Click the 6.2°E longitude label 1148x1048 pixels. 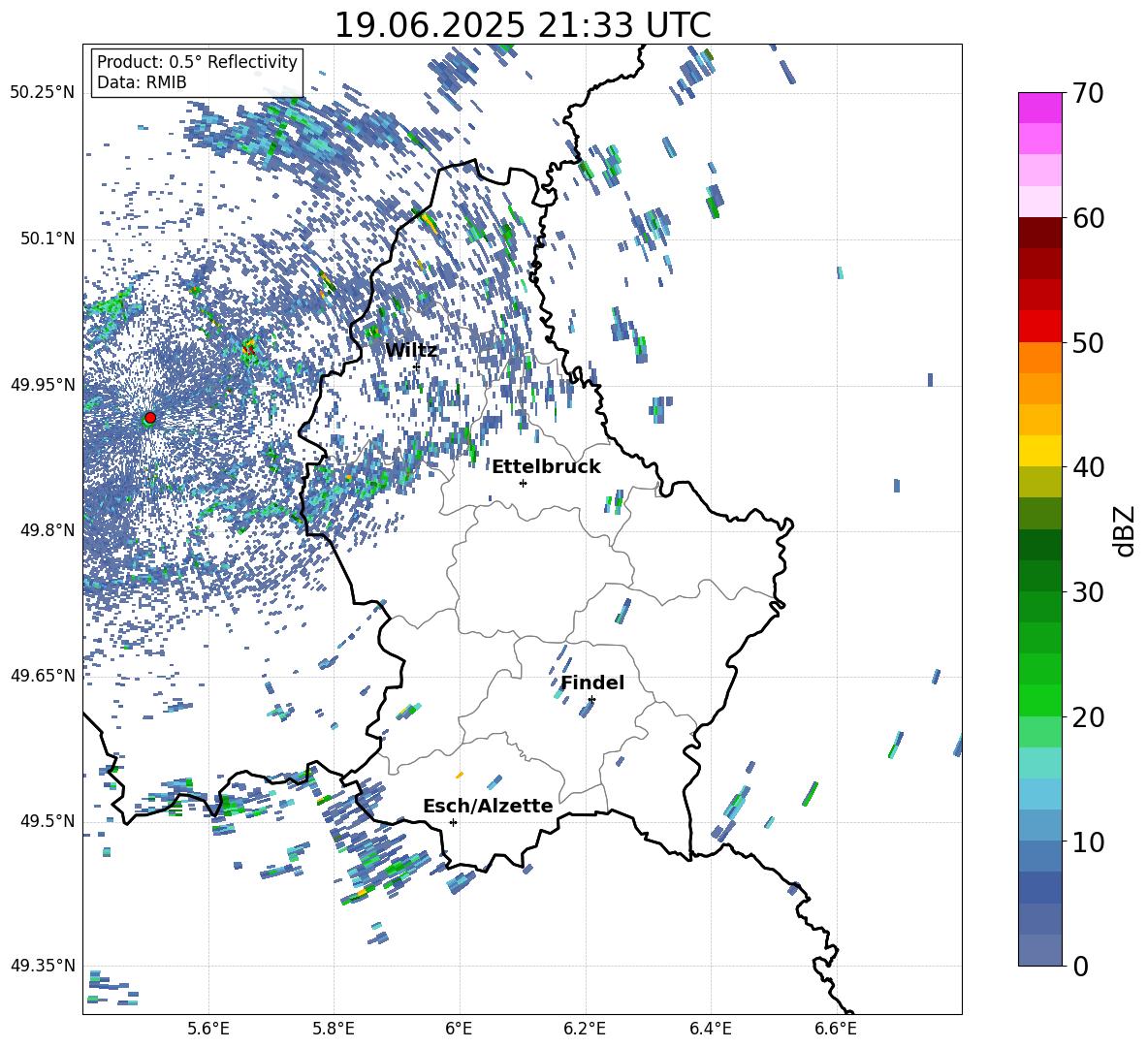[585, 1030]
